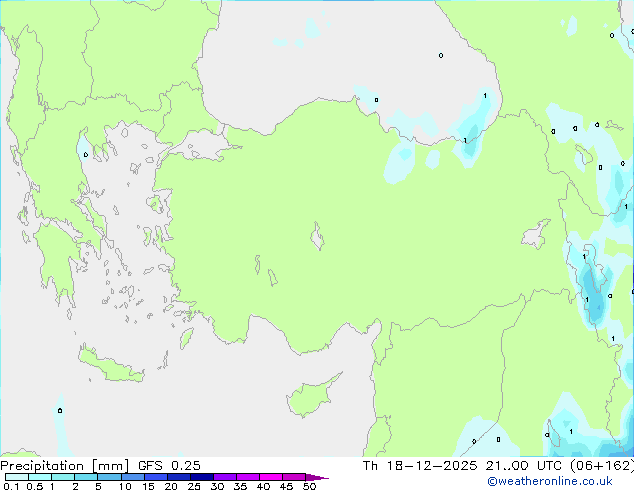Screen dimensions: 634x490
Task: Select the 35–40 mm violet legend swatch
Action: pos(248,477)
